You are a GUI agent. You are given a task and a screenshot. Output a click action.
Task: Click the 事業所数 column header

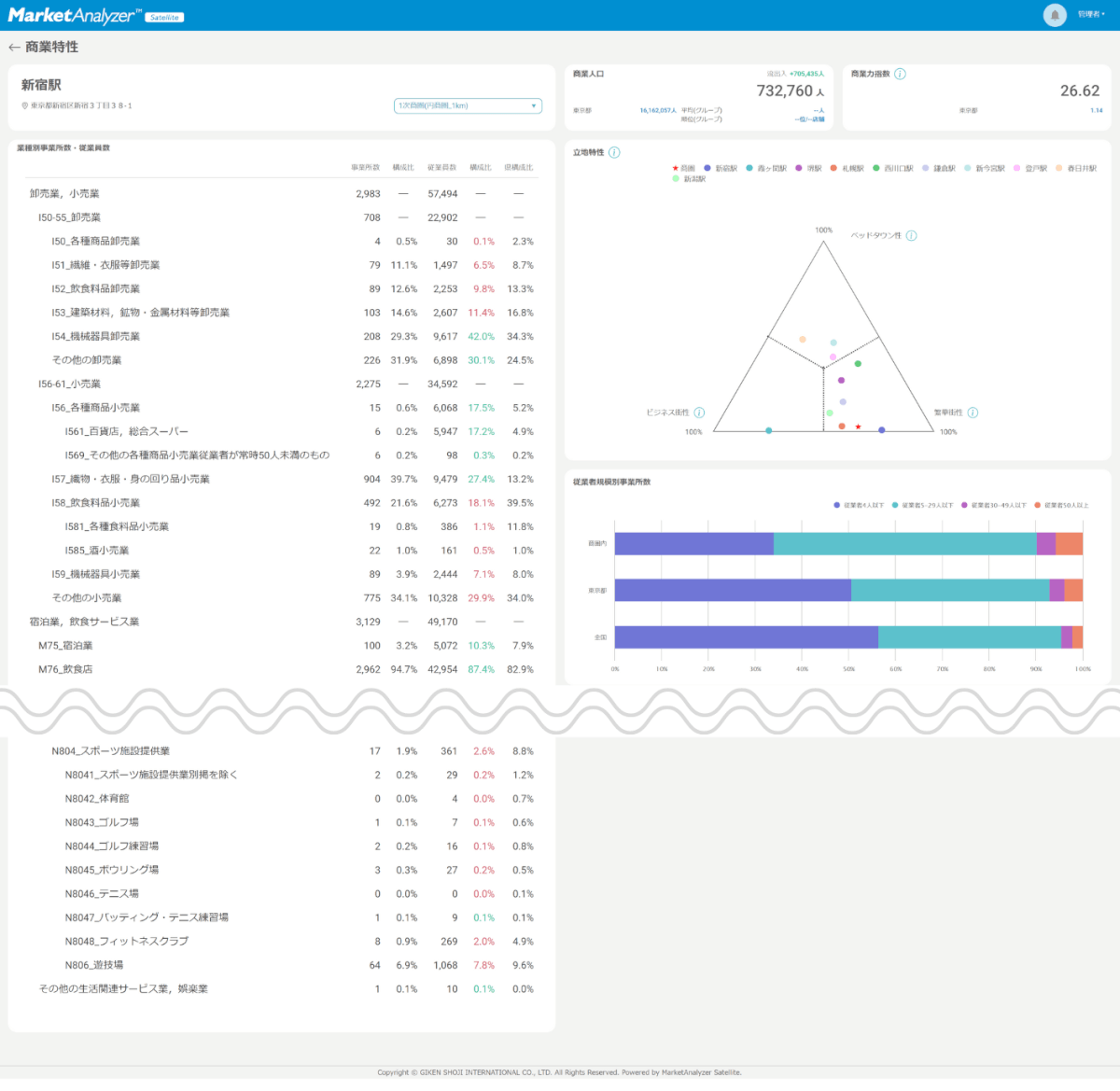365,168
